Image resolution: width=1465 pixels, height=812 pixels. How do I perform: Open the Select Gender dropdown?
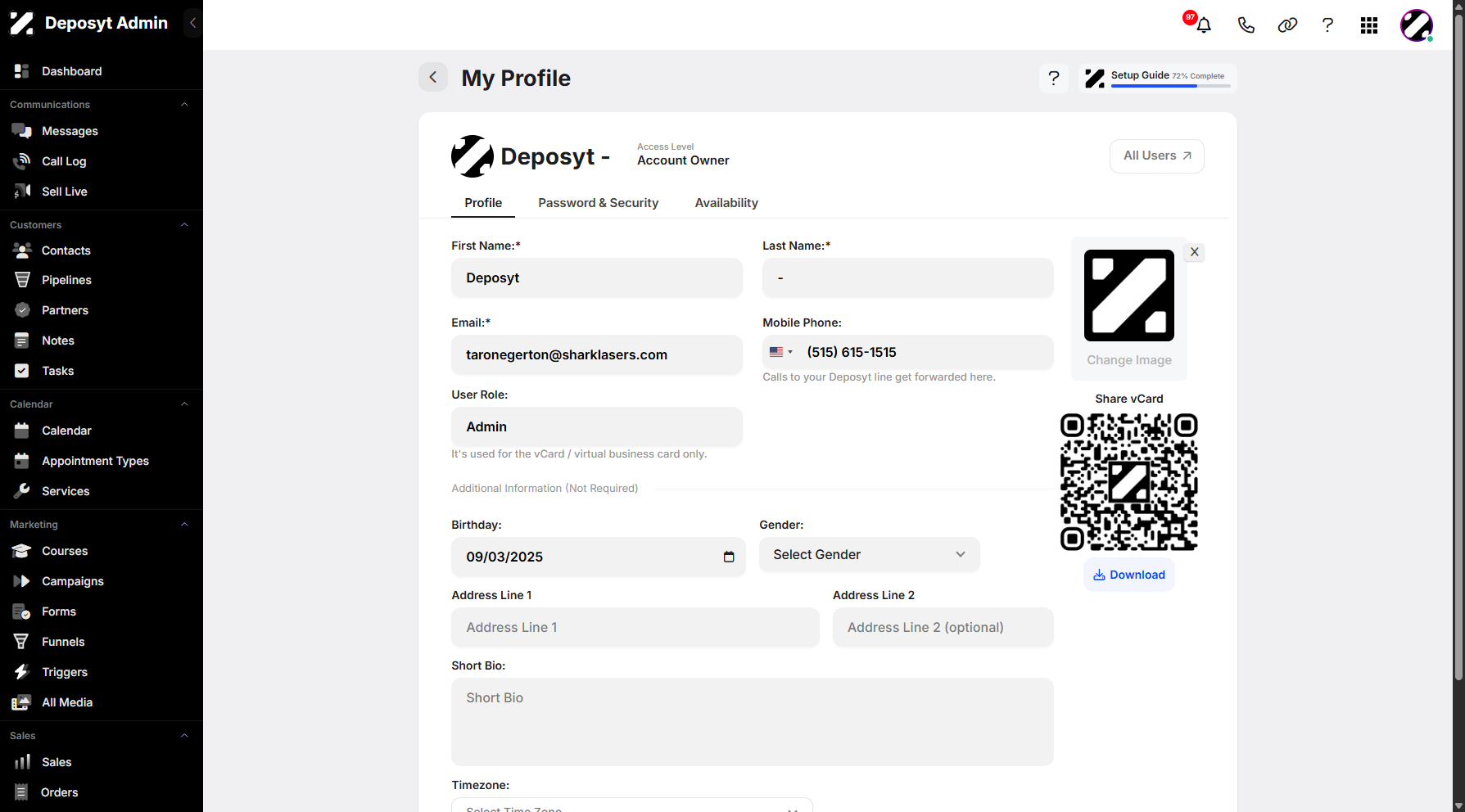tap(870, 555)
